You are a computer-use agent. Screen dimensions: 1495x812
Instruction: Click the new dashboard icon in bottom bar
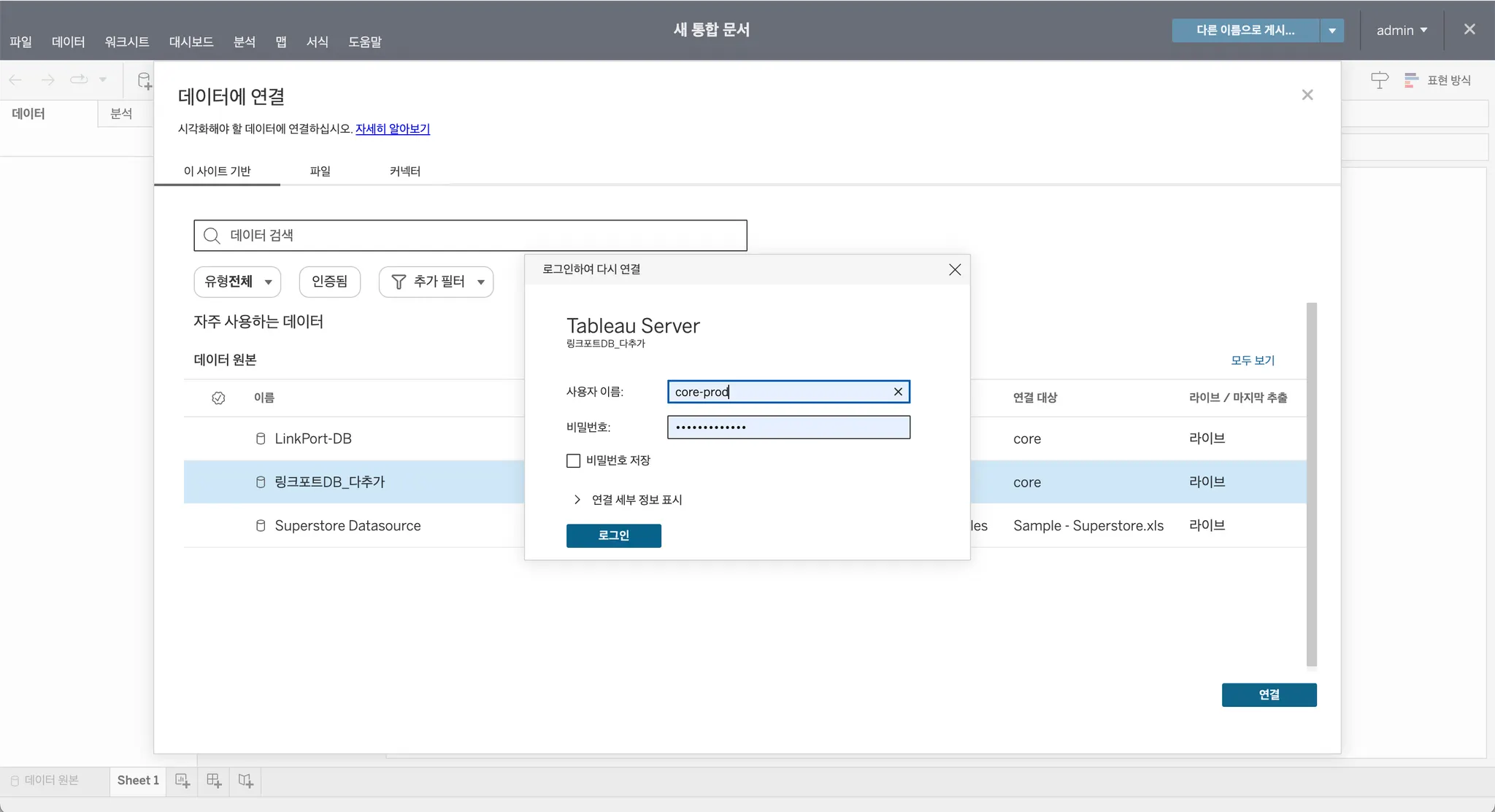tap(214, 781)
